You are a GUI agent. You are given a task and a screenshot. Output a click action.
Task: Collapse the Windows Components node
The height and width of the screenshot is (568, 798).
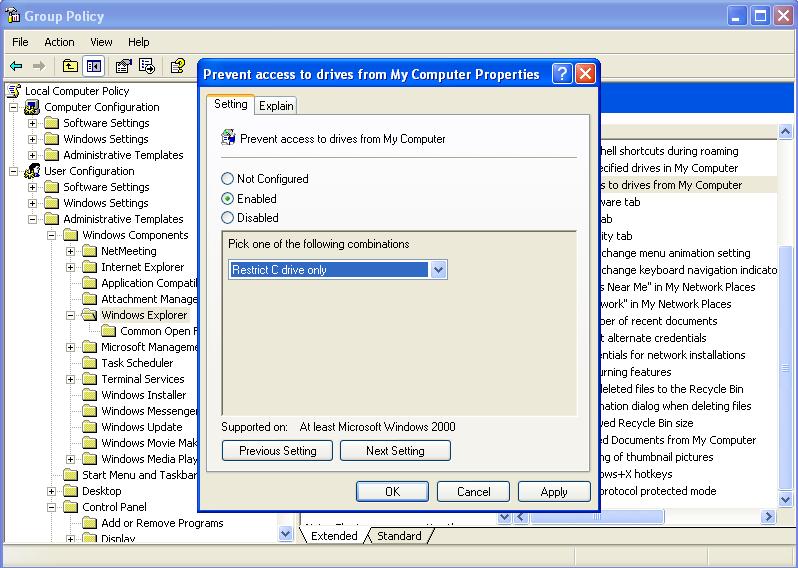coord(51,235)
